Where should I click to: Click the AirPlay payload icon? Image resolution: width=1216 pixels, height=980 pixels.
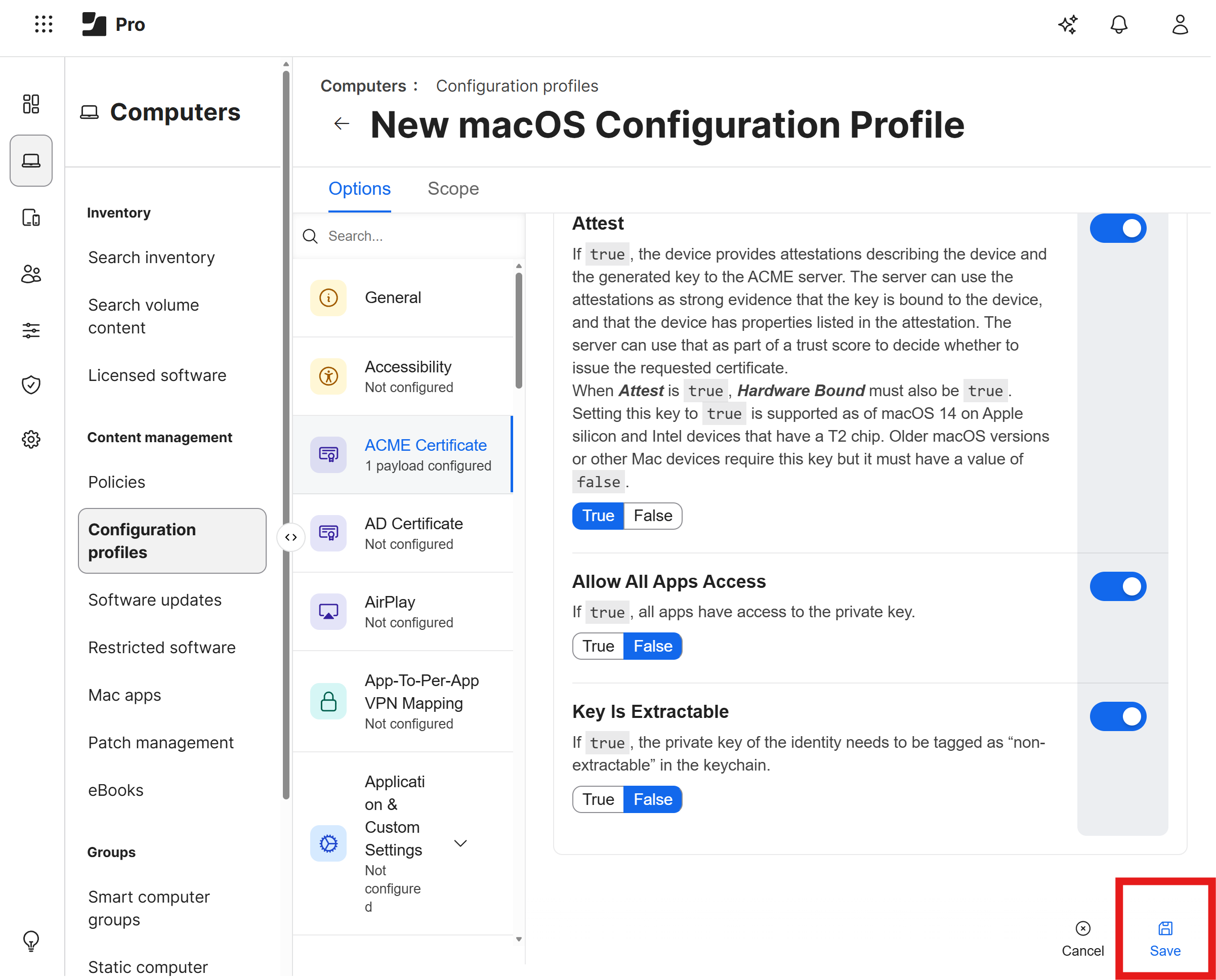[328, 612]
